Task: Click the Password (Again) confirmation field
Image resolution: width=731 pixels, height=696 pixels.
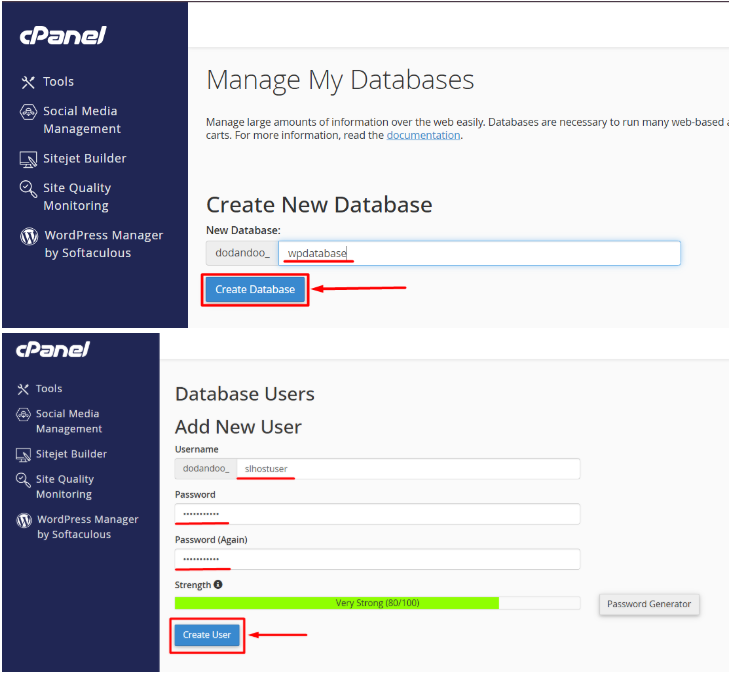Action: pyautogui.click(x=377, y=558)
